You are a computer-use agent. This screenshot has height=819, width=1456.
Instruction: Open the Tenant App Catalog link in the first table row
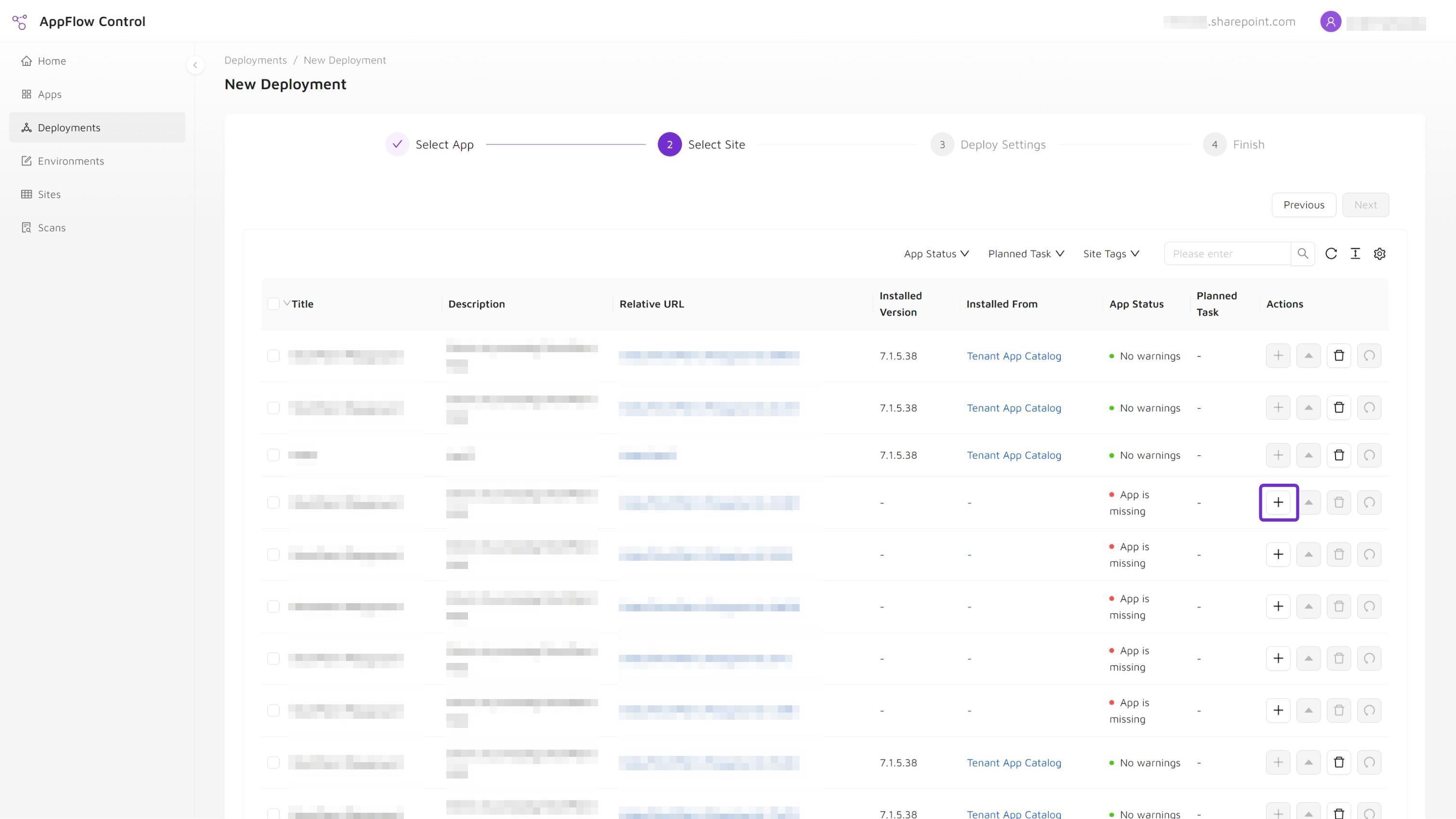[x=1014, y=356]
